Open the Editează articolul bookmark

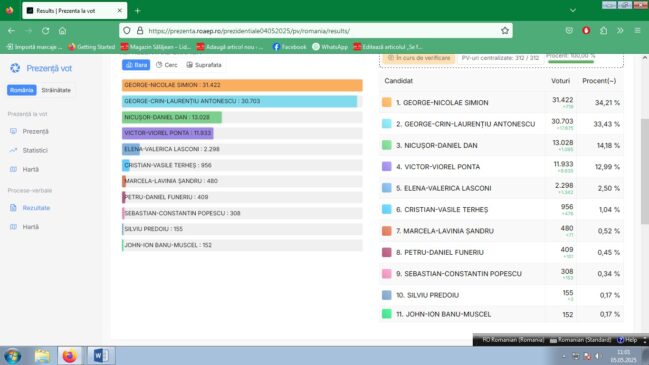pyautogui.click(x=388, y=47)
